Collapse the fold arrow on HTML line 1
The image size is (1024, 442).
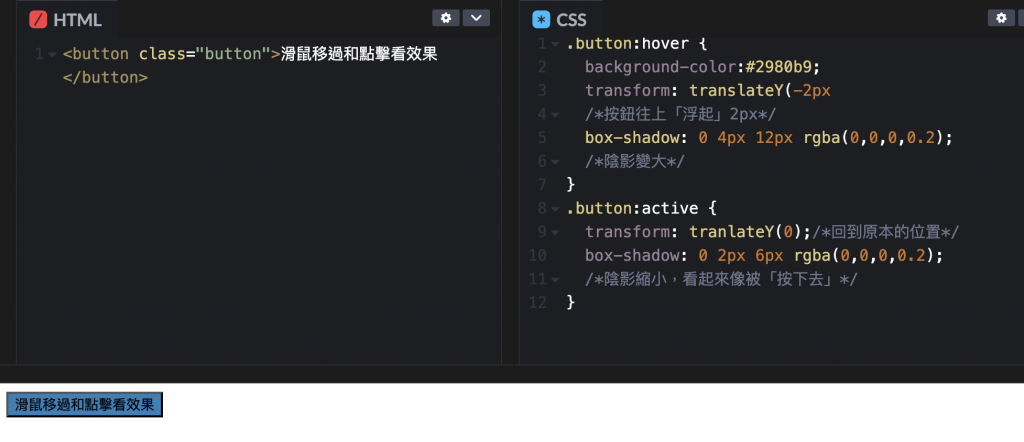pyautogui.click(x=52, y=55)
